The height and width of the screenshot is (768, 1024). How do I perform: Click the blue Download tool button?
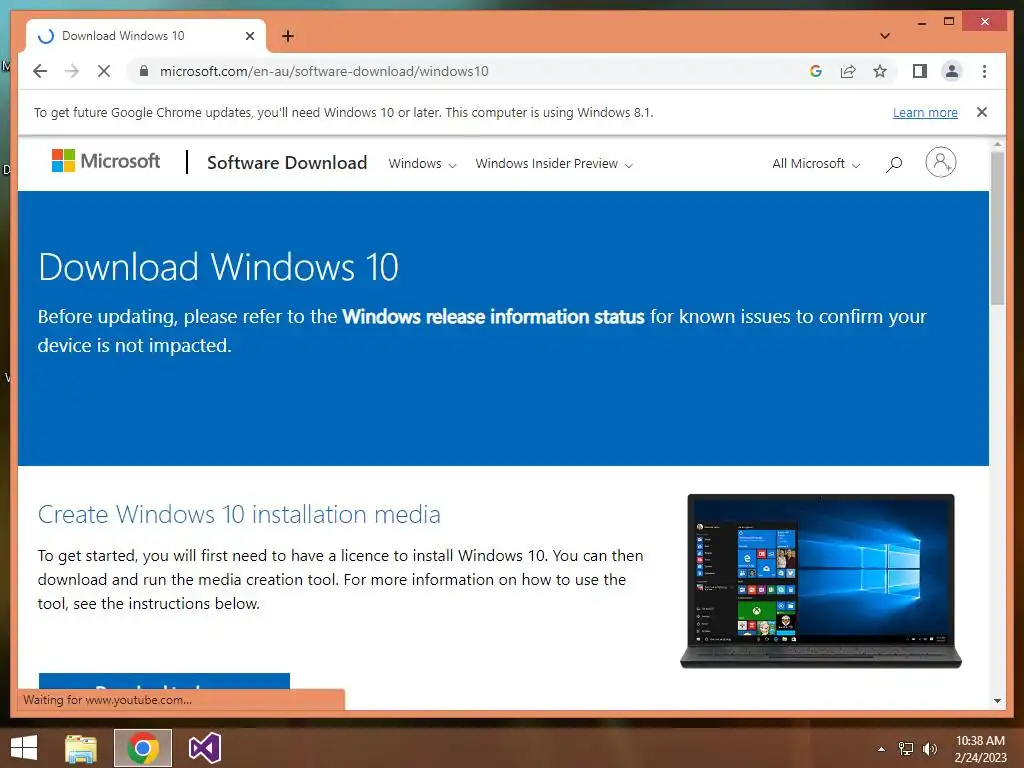(x=164, y=681)
